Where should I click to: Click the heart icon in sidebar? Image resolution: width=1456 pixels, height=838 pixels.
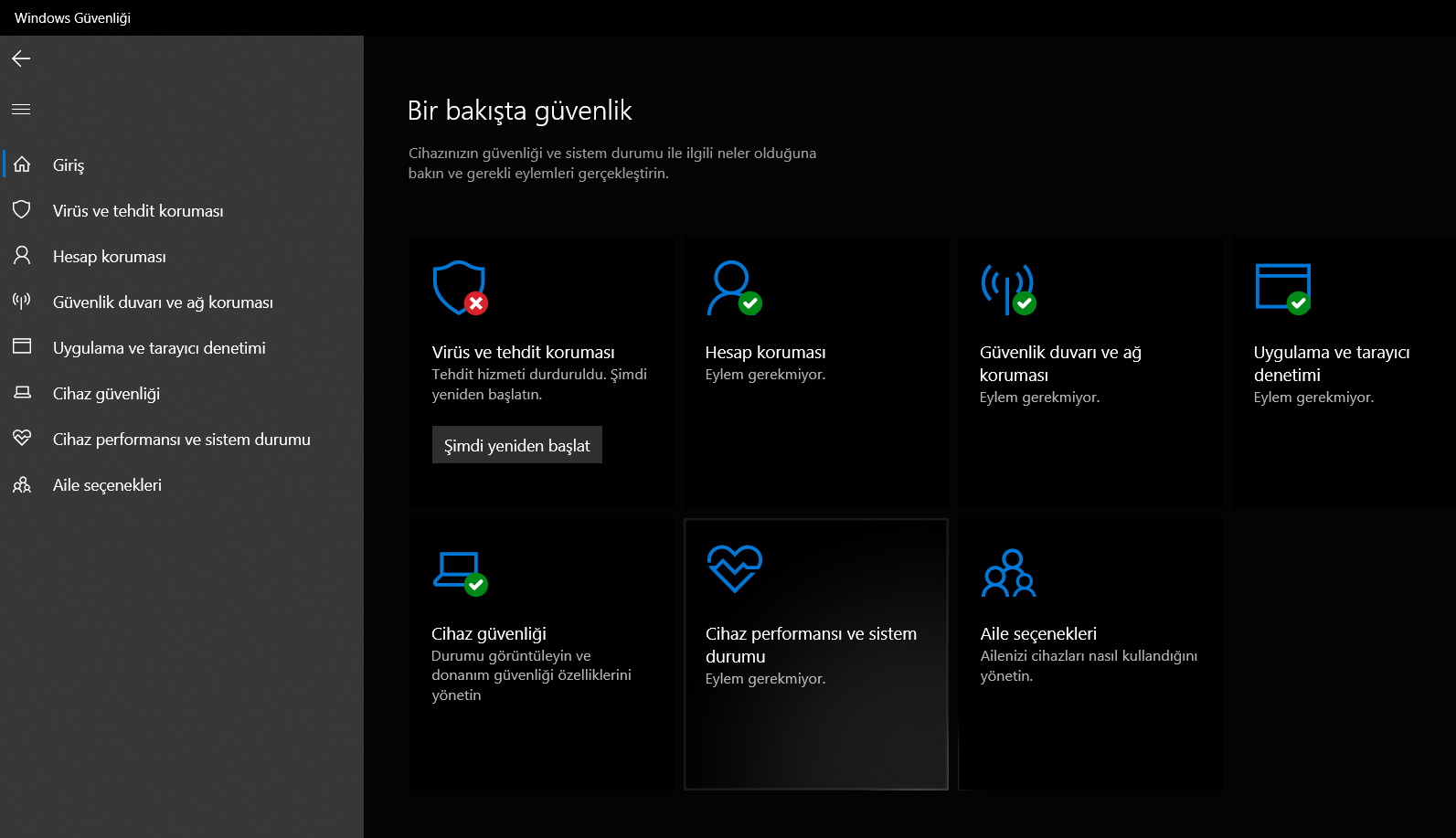pyautogui.click(x=22, y=438)
